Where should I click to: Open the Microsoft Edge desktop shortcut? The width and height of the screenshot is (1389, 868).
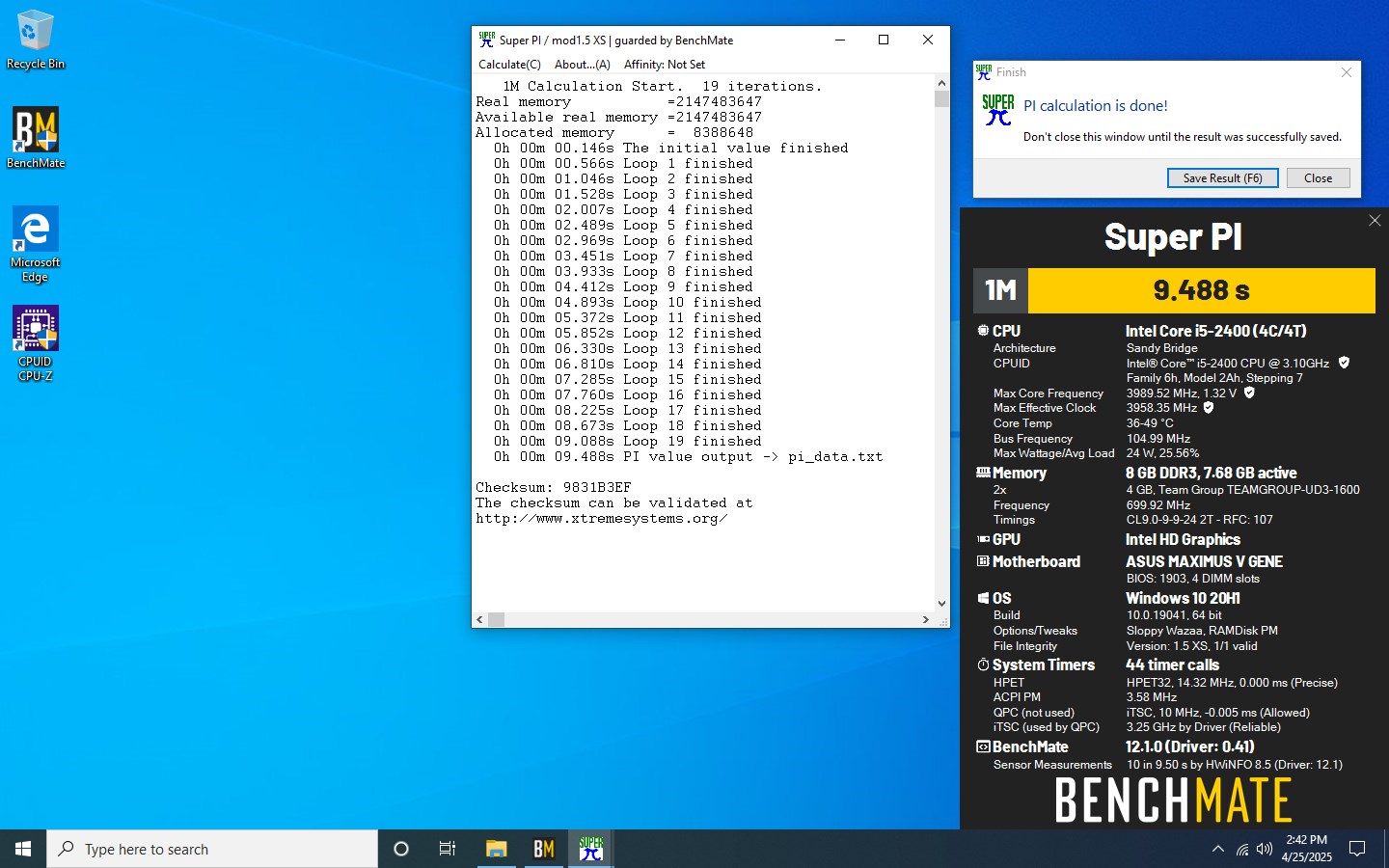[36, 244]
